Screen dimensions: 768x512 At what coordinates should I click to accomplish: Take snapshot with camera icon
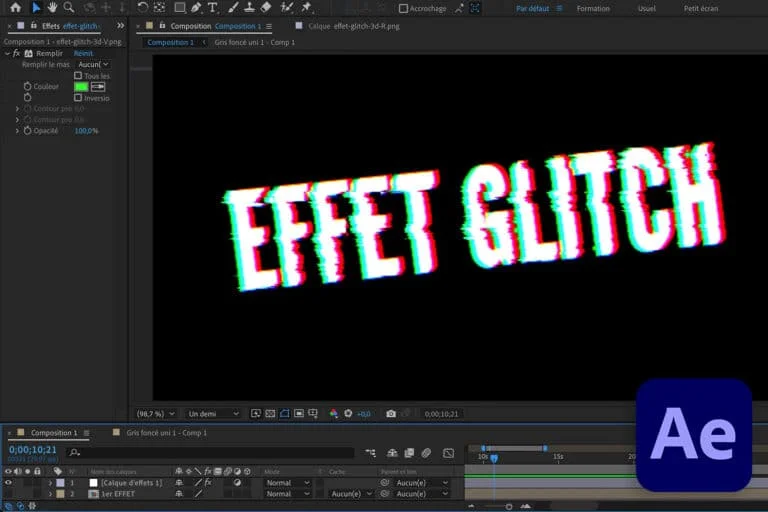point(390,414)
